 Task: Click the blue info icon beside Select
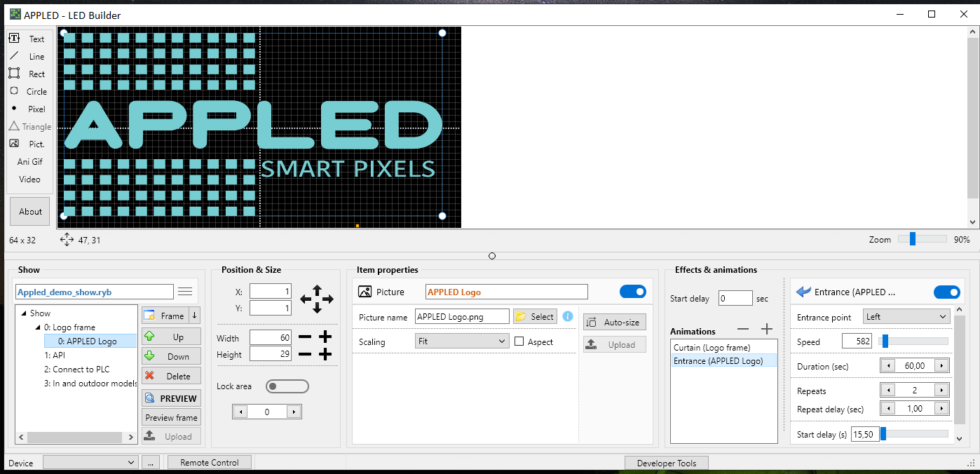[x=568, y=316]
